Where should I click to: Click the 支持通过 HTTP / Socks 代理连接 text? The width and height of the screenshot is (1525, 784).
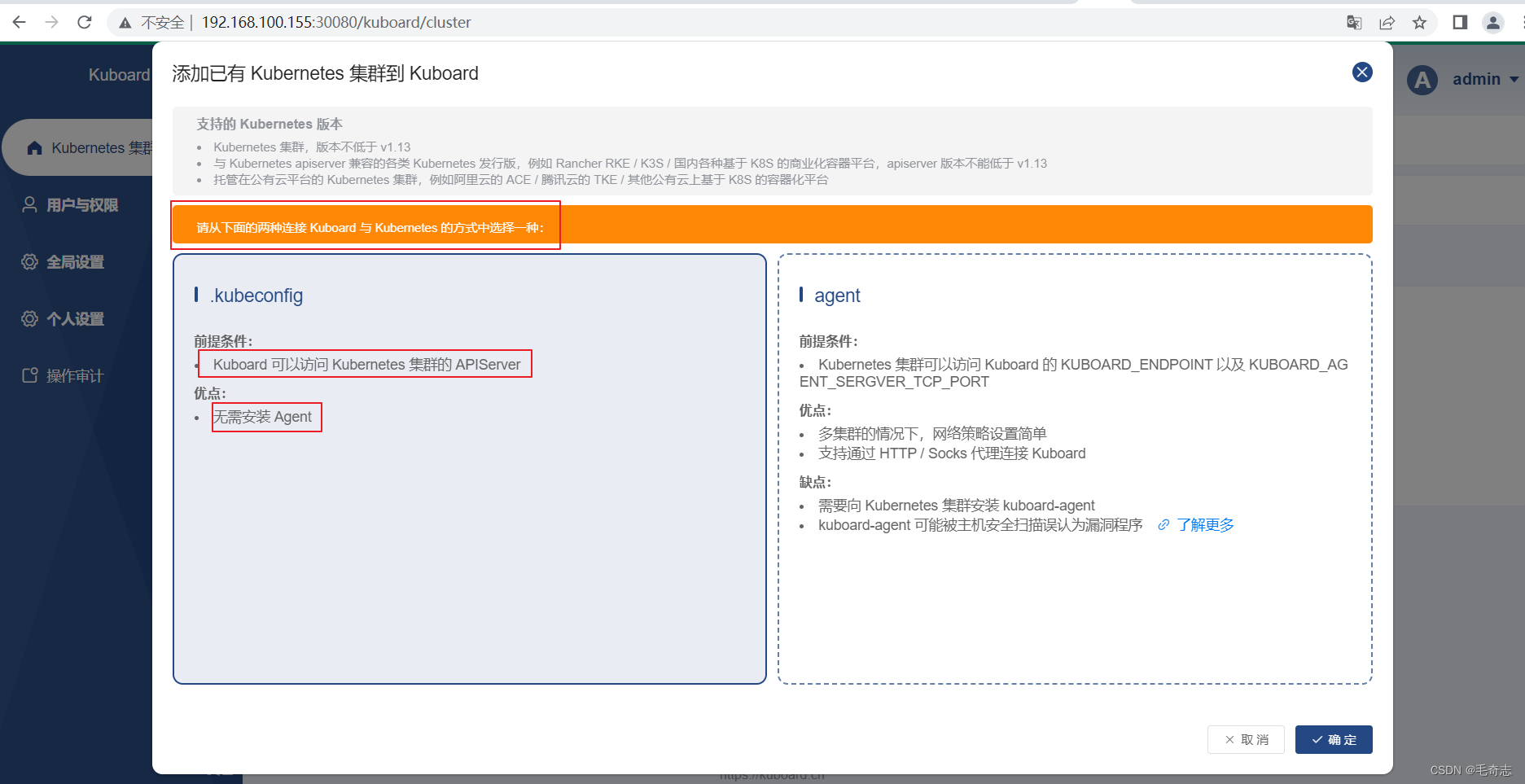(952, 453)
